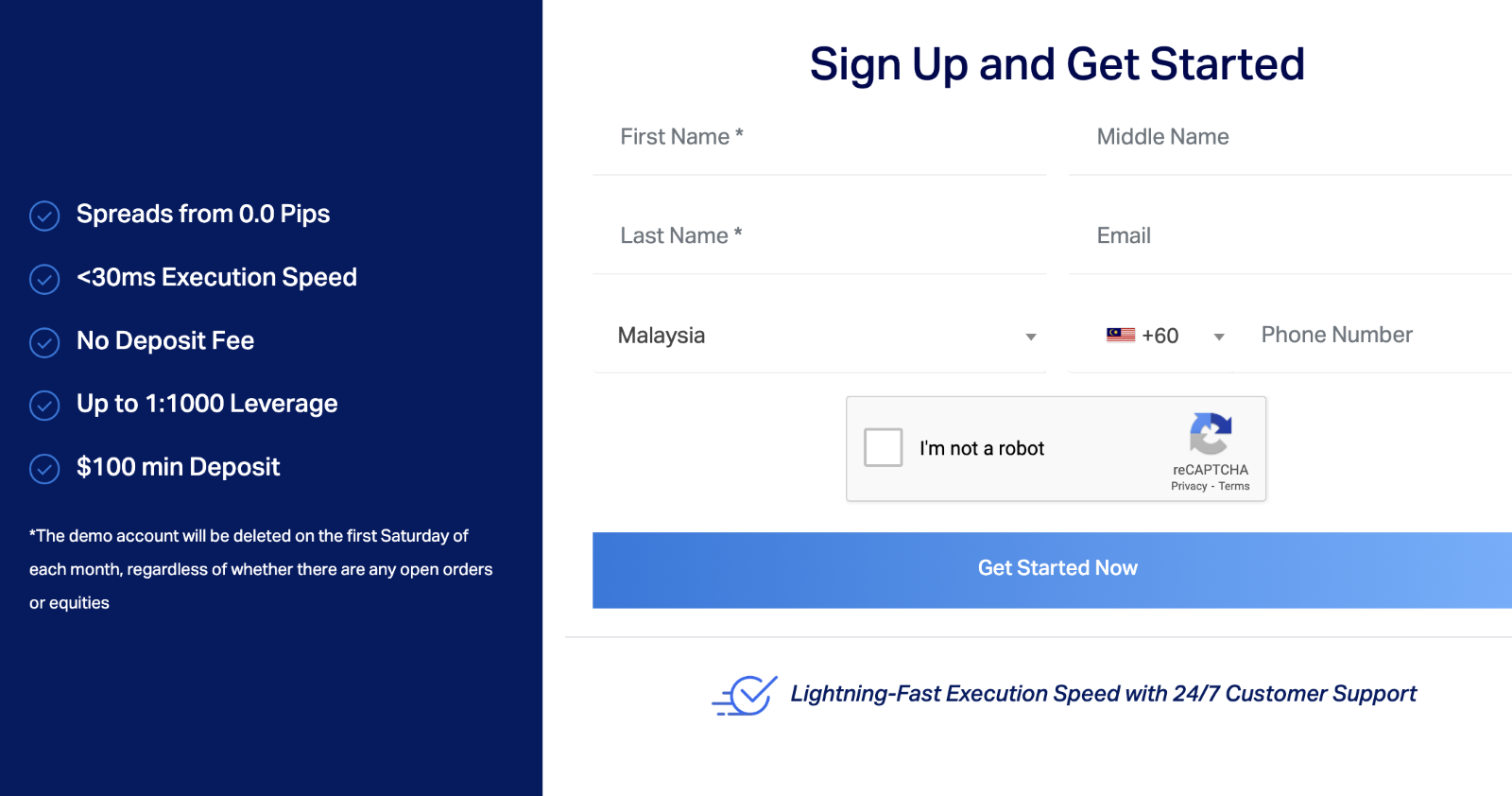This screenshot has width=1512, height=796.
Task: Click the lightning-fast checkmark icon
Action: [x=745, y=696]
